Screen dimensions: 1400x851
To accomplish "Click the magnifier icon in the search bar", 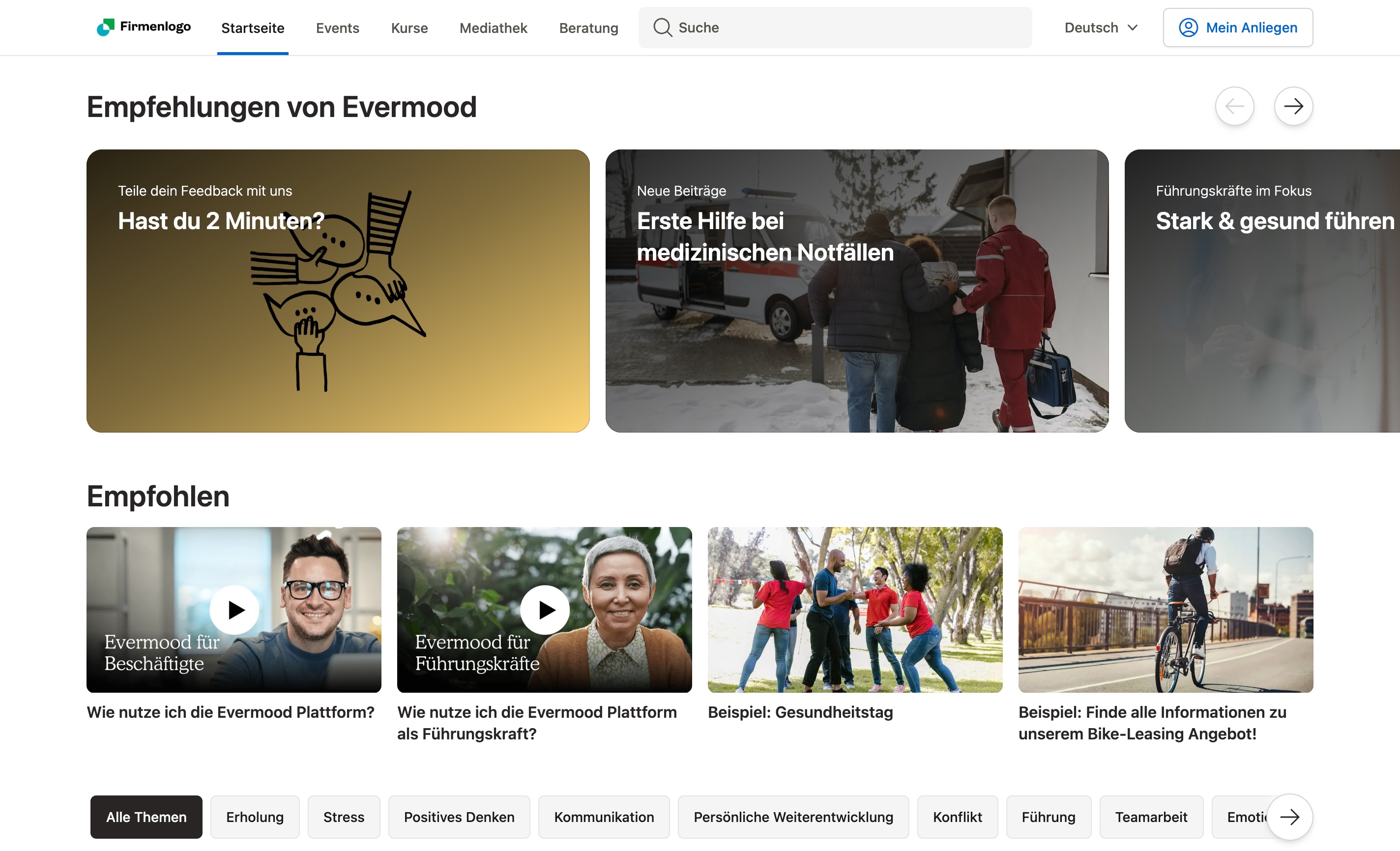I will [x=663, y=27].
